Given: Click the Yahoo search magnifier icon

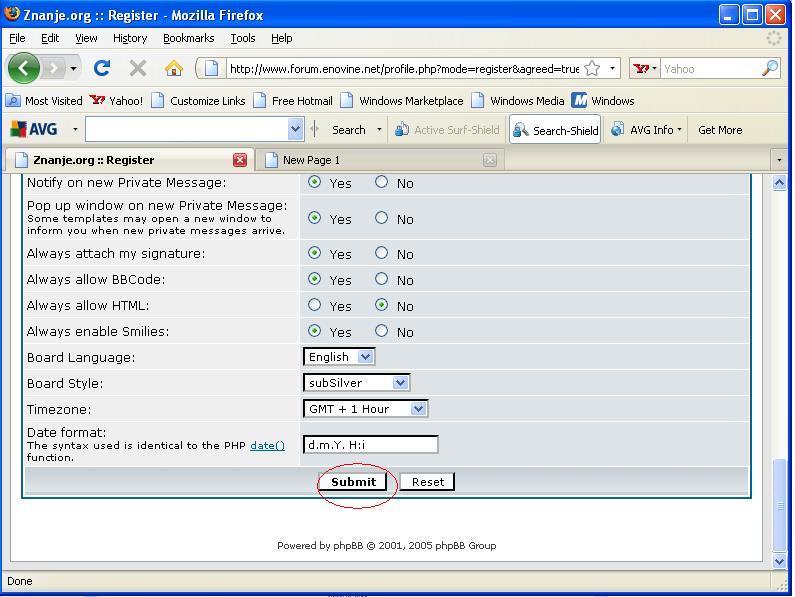Looking at the screenshot, I should tap(769, 68).
